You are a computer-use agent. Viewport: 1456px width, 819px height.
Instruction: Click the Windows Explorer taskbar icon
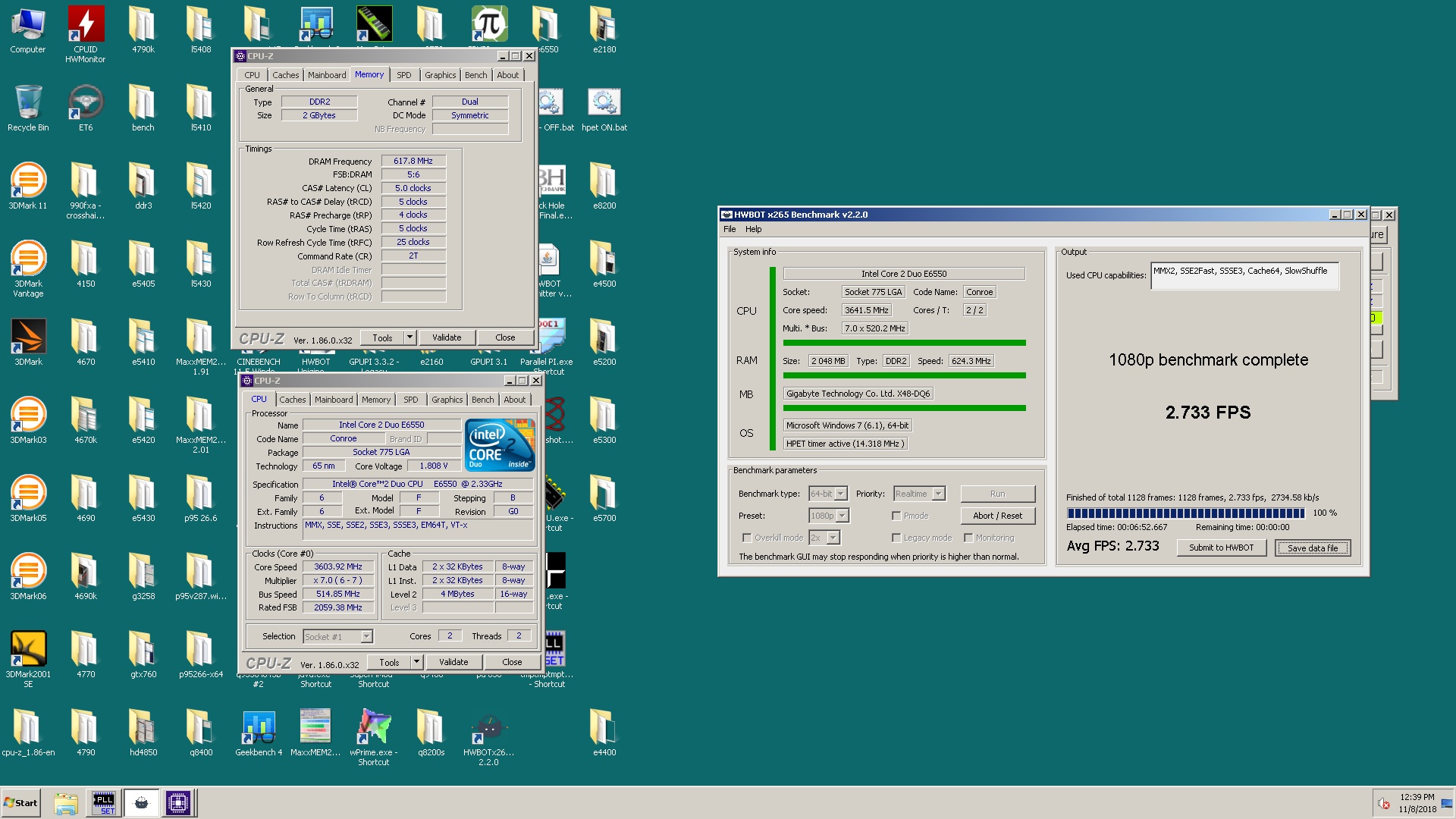click(x=66, y=803)
